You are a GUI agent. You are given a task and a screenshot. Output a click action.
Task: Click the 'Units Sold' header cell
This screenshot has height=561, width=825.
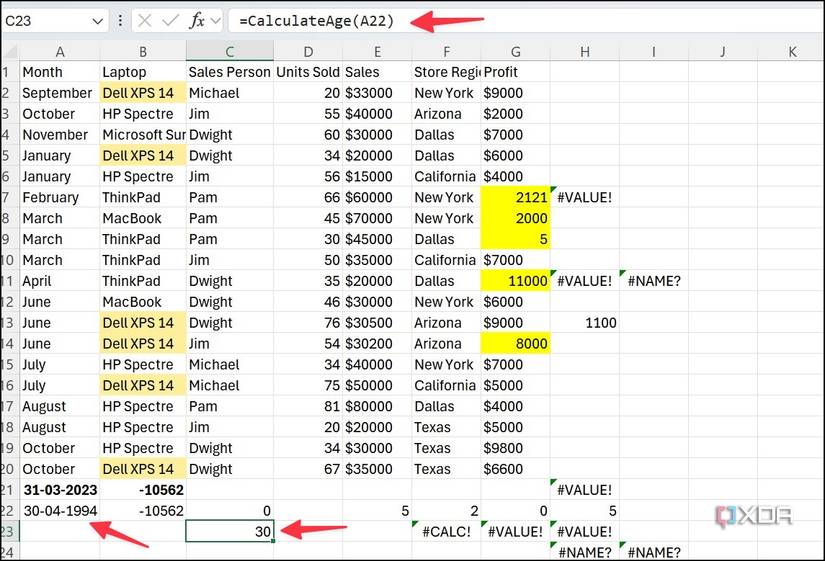(308, 72)
